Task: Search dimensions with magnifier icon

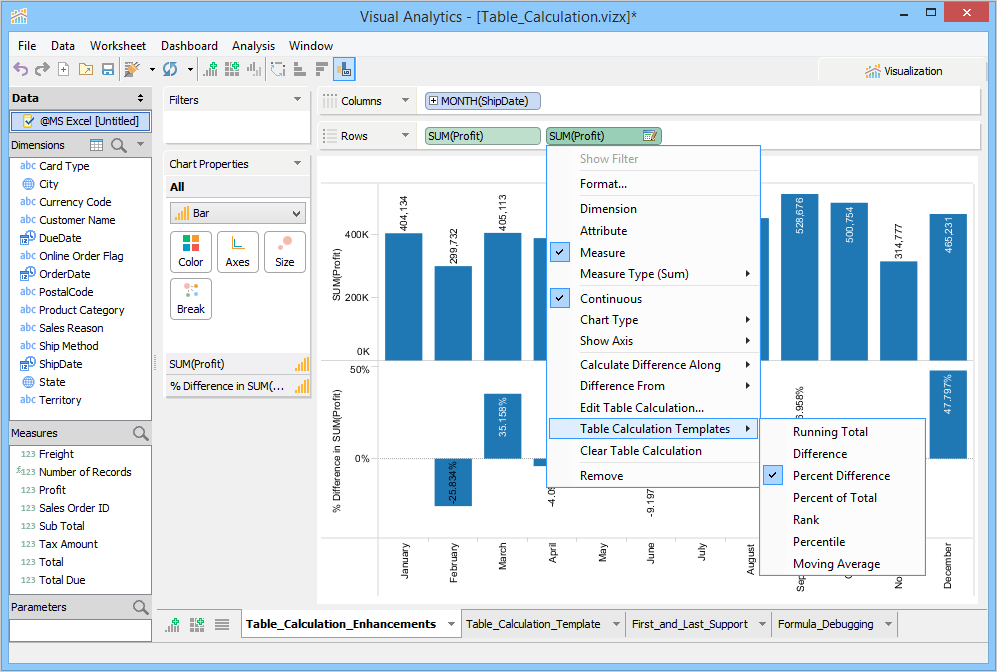Action: [x=119, y=145]
